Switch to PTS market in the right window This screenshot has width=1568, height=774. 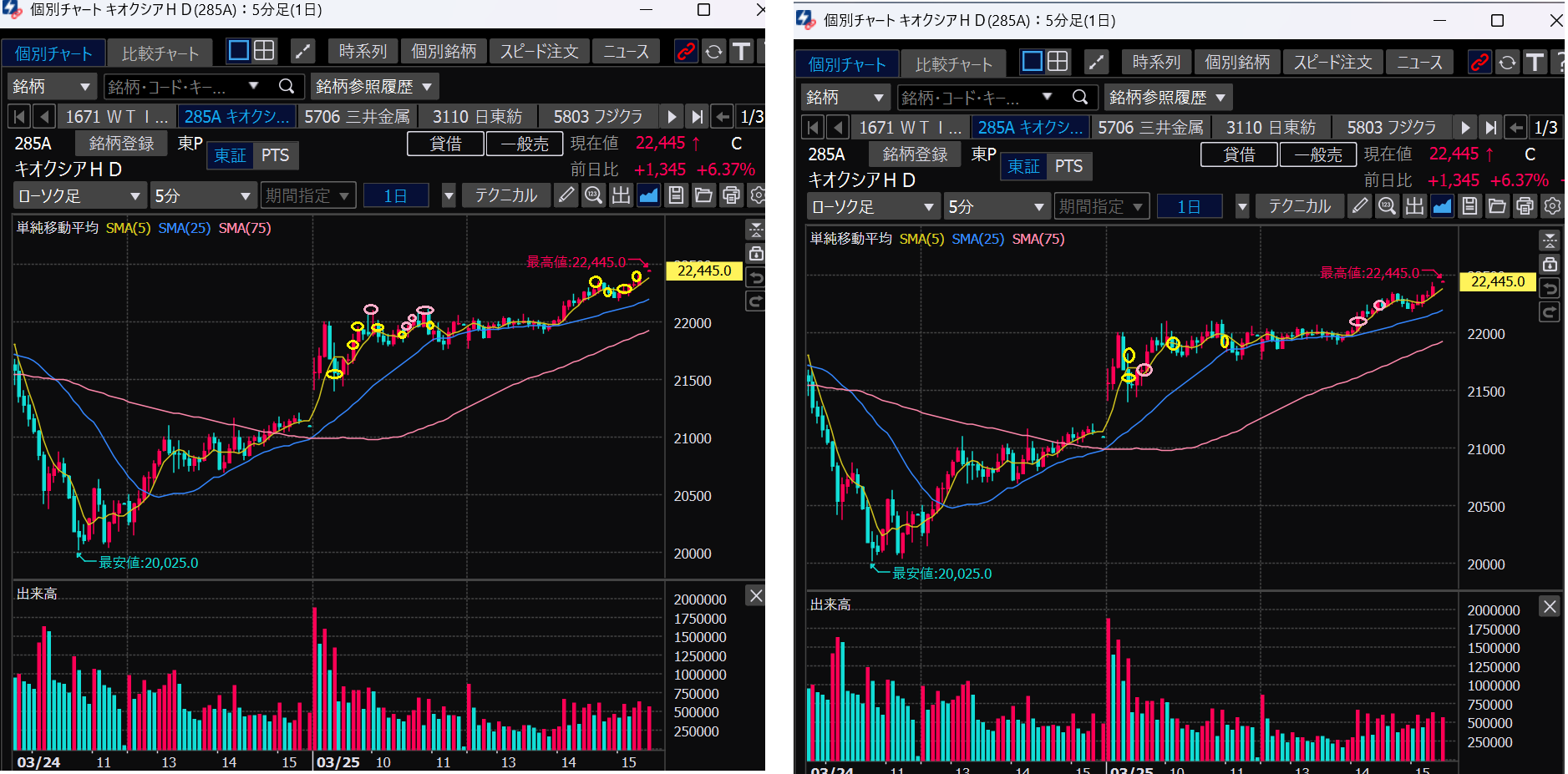(1068, 166)
